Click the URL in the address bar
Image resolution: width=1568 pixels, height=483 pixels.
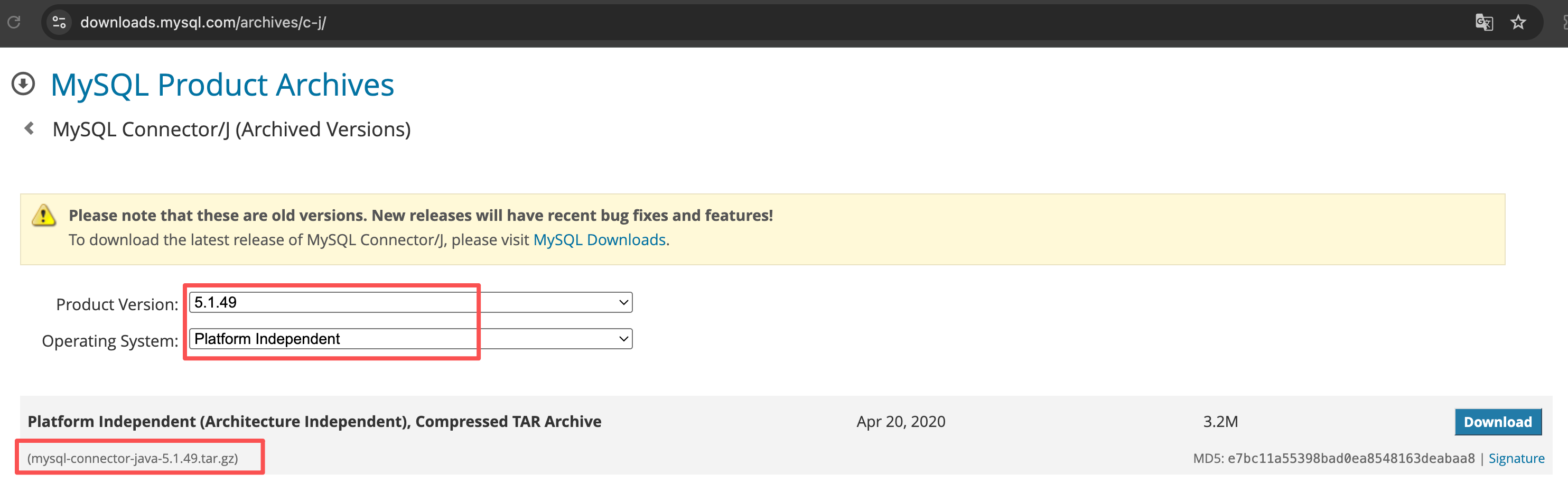click(203, 23)
